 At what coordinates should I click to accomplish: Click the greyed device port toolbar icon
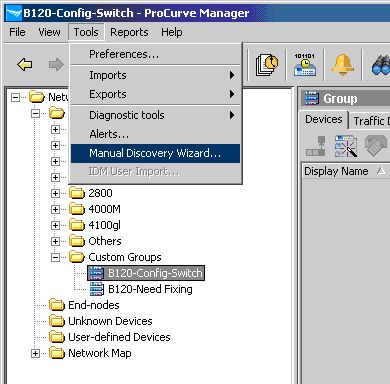[316, 146]
